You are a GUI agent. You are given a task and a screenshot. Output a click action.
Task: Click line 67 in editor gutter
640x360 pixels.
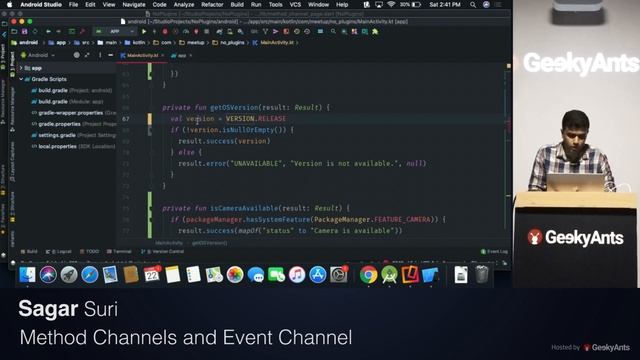click(126, 119)
